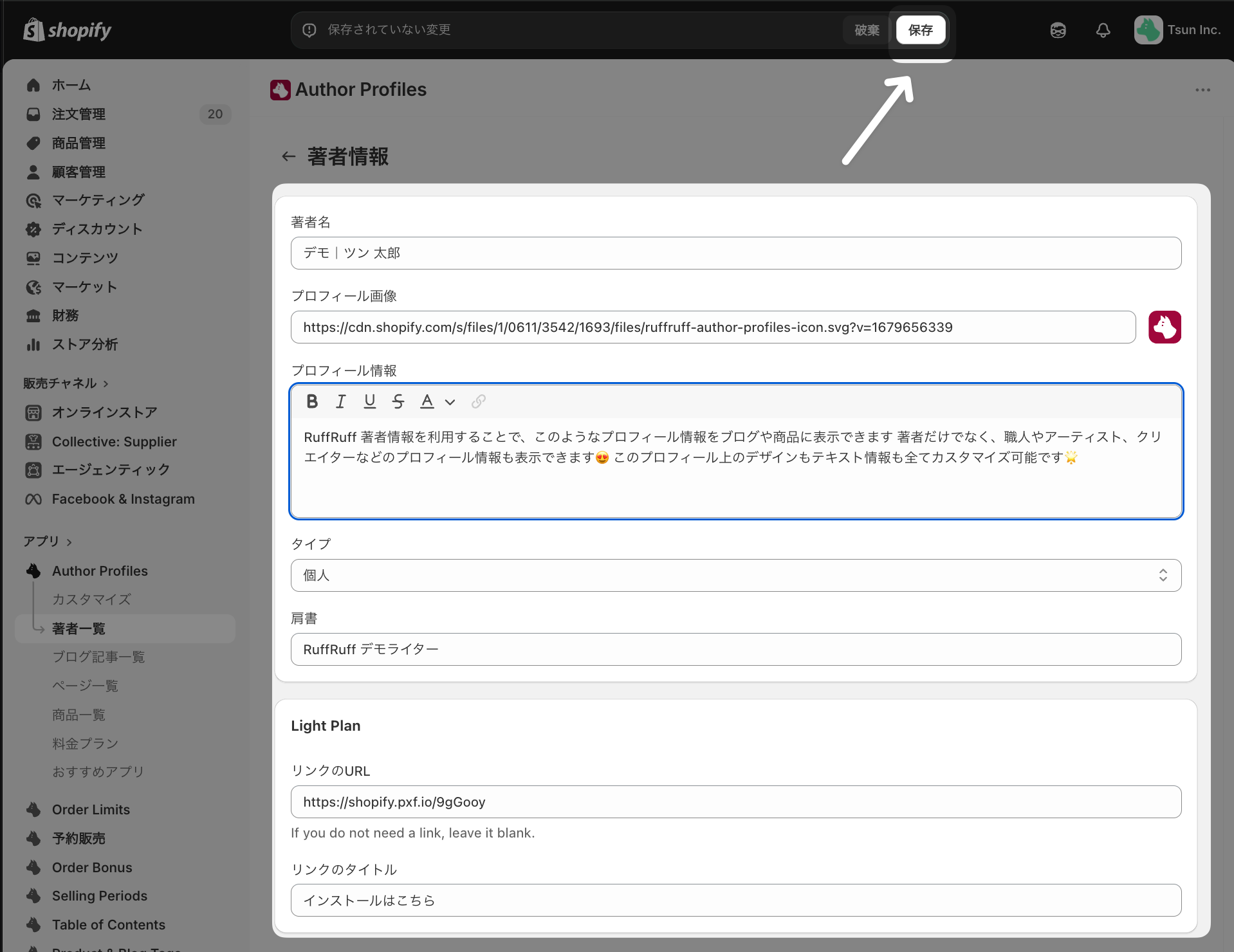The image size is (1234, 952).
Task: Expand text color dropdown arrow
Action: (450, 402)
